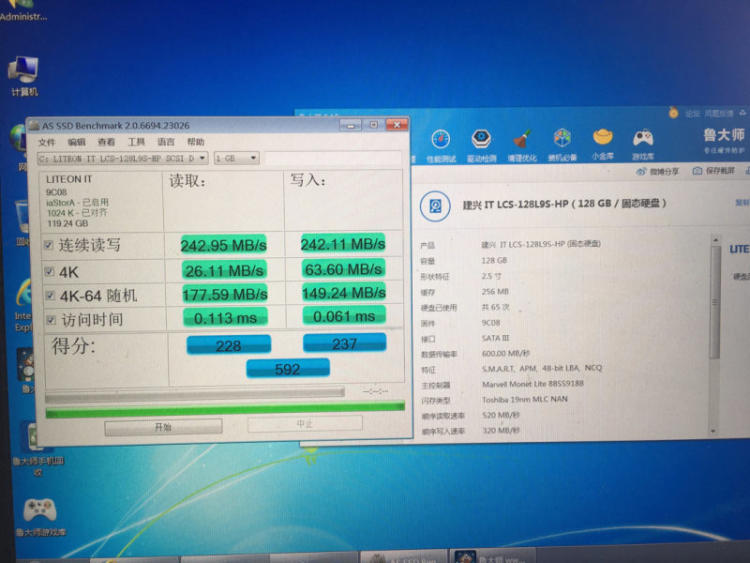Click sequential write 242.11 MB/s result
750x563 pixels.
coord(343,244)
